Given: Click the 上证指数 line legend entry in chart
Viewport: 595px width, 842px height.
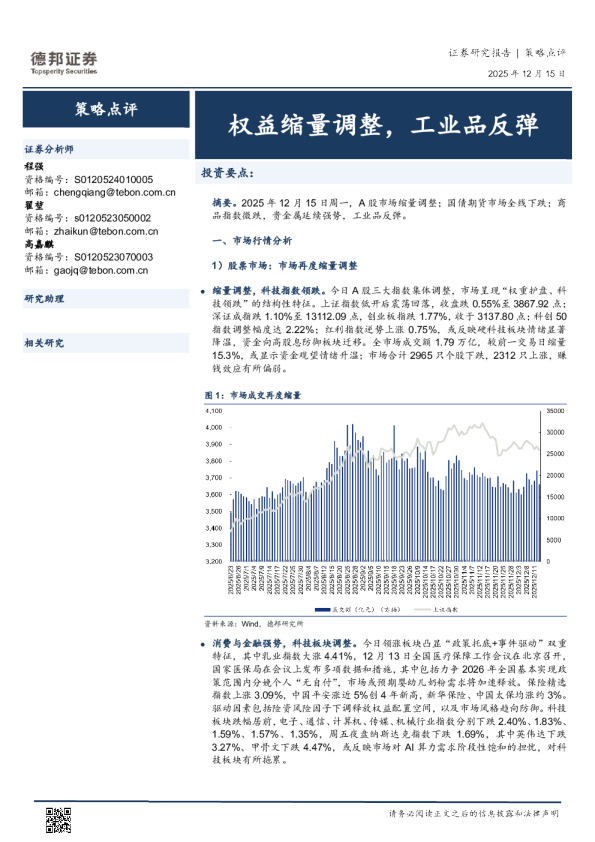Looking at the screenshot, I should [x=437, y=609].
